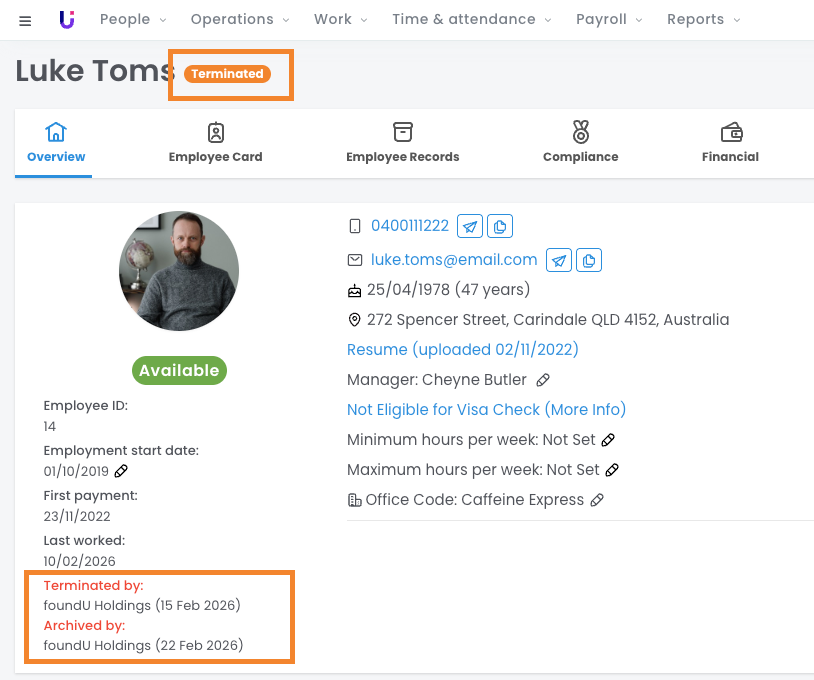Edit minimum hours per week
Image resolution: width=814 pixels, height=680 pixels.
click(x=608, y=440)
